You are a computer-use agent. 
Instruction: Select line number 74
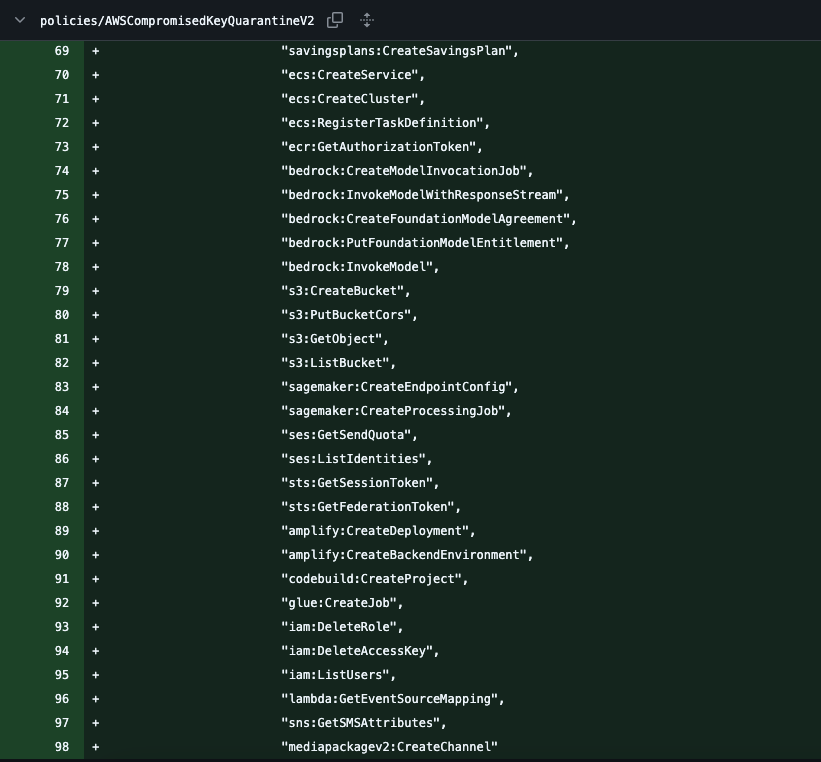click(x=62, y=171)
